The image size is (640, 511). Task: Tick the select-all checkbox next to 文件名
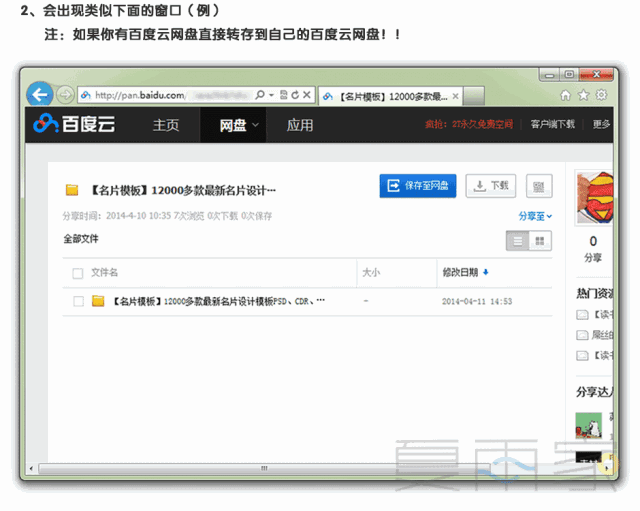(x=78, y=273)
